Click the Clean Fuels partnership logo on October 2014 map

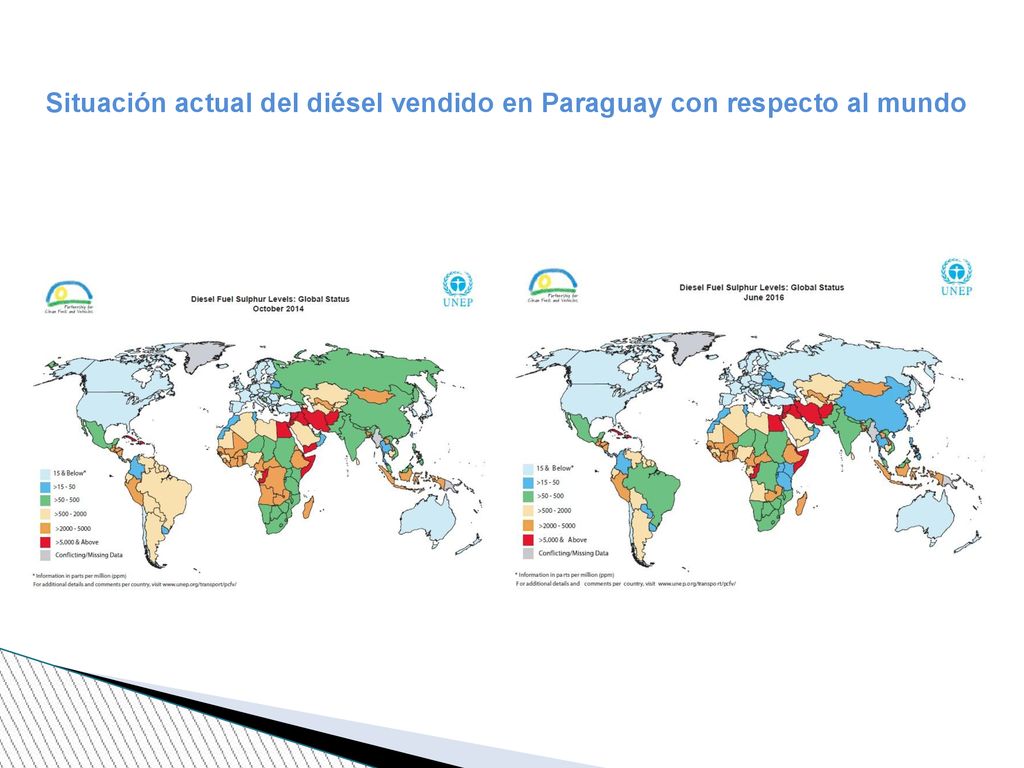pos(69,298)
